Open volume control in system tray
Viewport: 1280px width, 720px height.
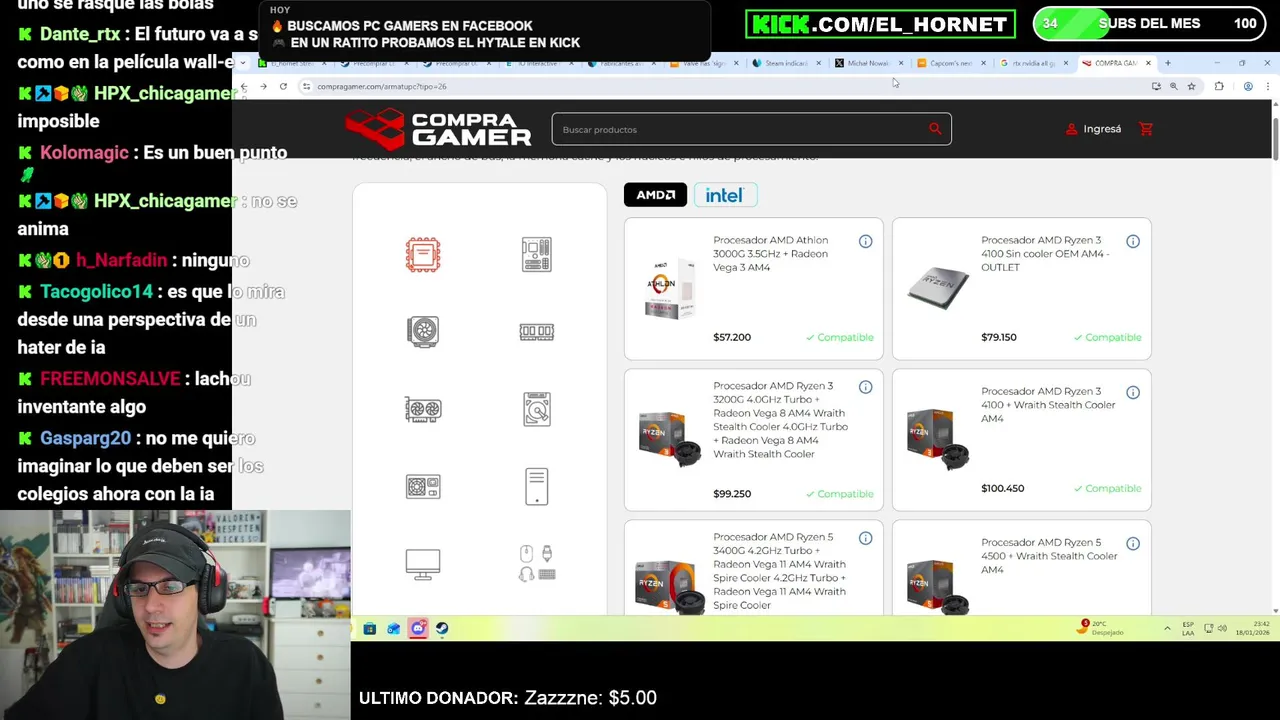click(x=1222, y=629)
